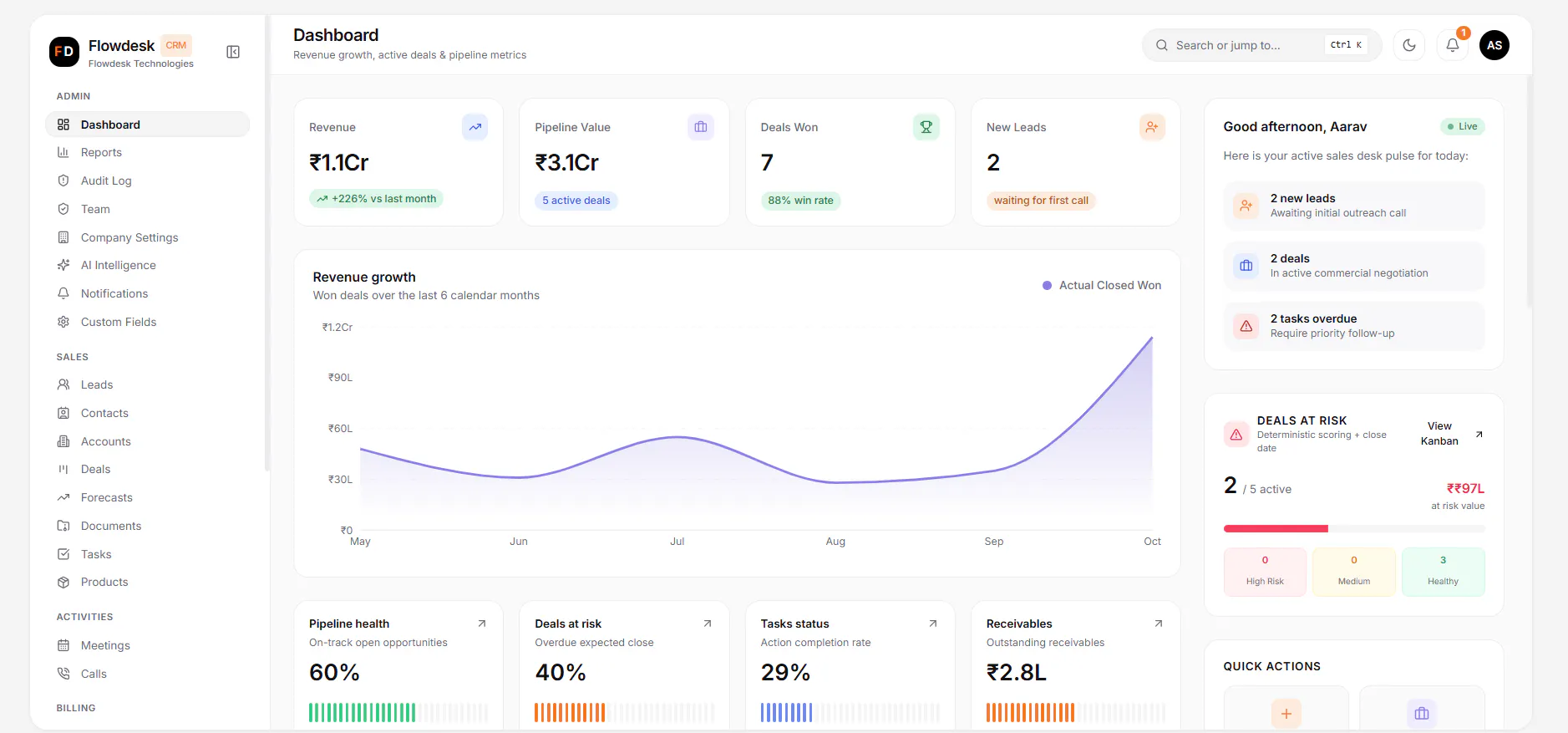Click the Flowdesk FD logo

(x=64, y=52)
